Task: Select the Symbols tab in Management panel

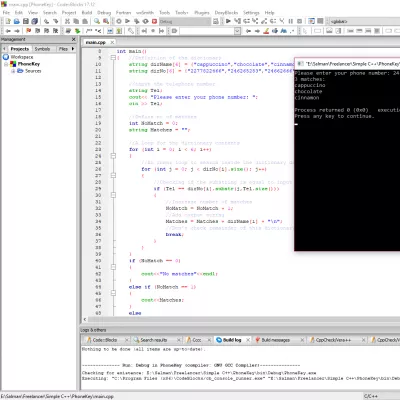Action: (42, 49)
